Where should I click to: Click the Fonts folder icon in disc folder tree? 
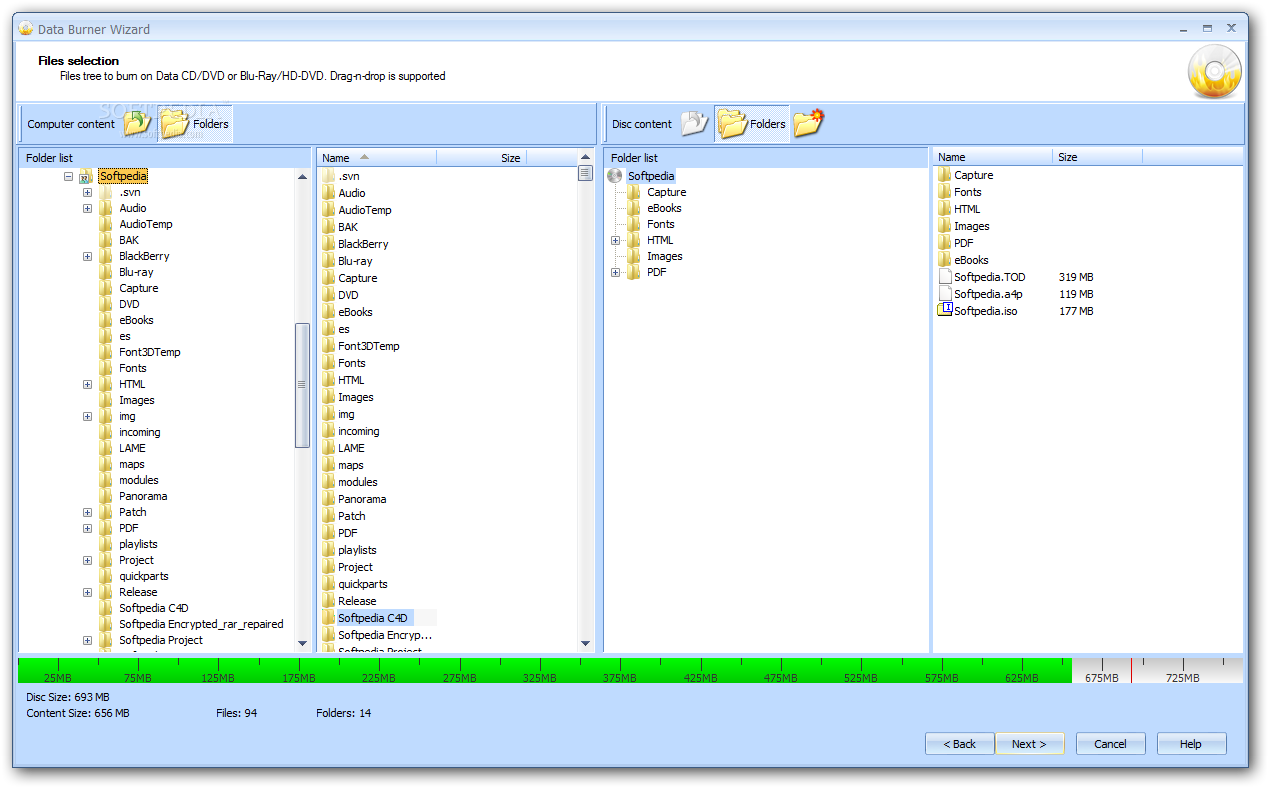click(x=634, y=224)
